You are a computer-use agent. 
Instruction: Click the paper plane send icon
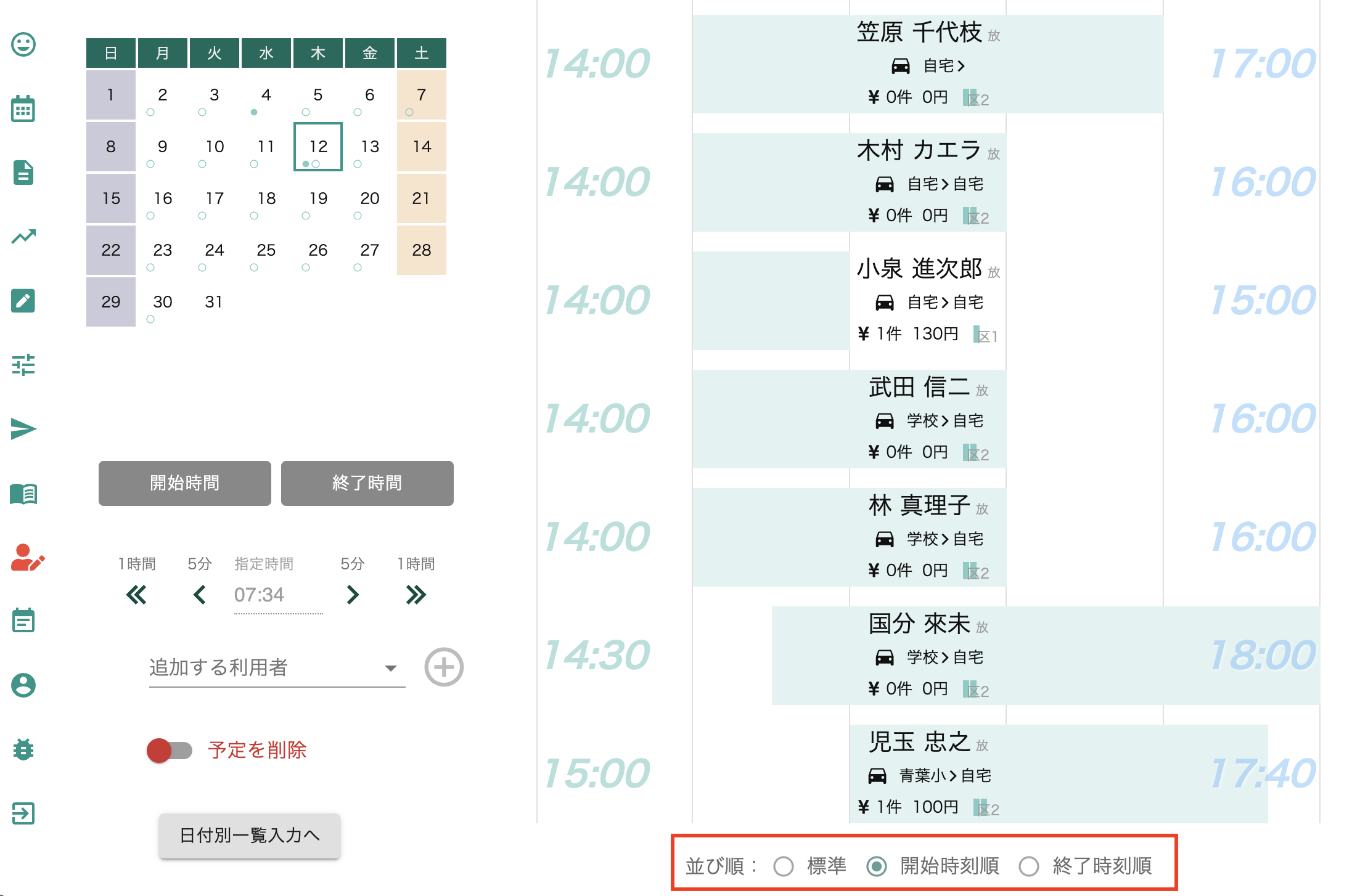coord(23,429)
